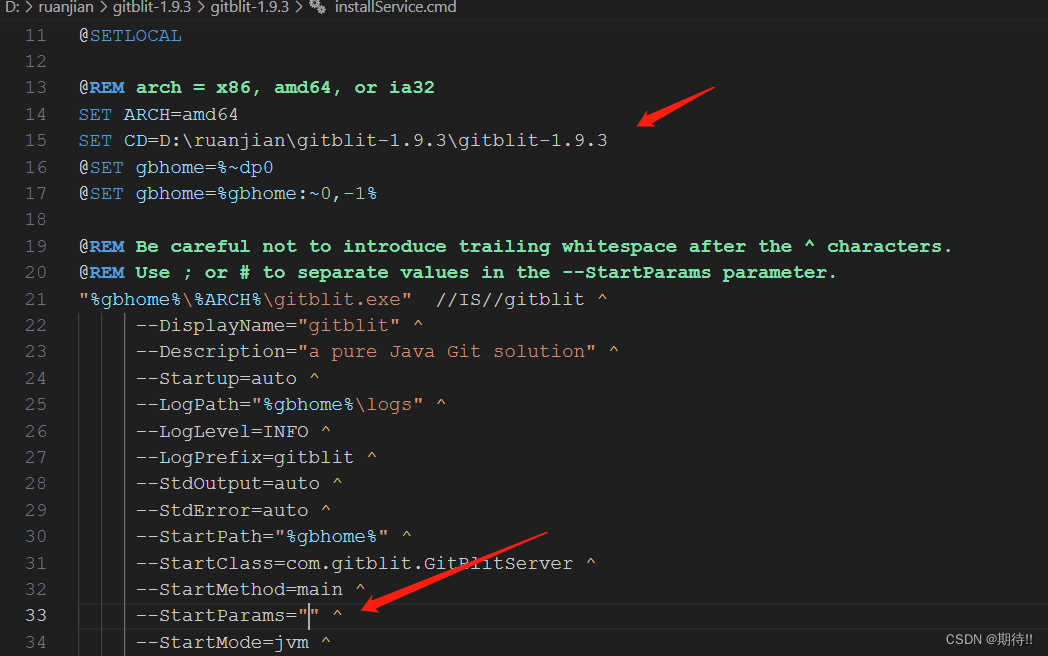The width and height of the screenshot is (1048, 656).
Task: Select the installService.cmd breadcrumb file name
Action: pos(395,7)
